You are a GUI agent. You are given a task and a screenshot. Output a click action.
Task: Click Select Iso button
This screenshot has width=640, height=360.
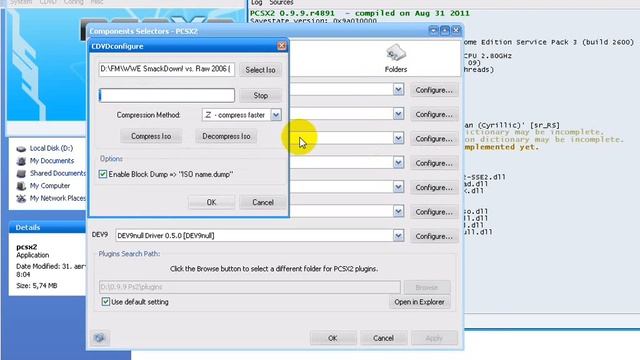tap(260, 70)
